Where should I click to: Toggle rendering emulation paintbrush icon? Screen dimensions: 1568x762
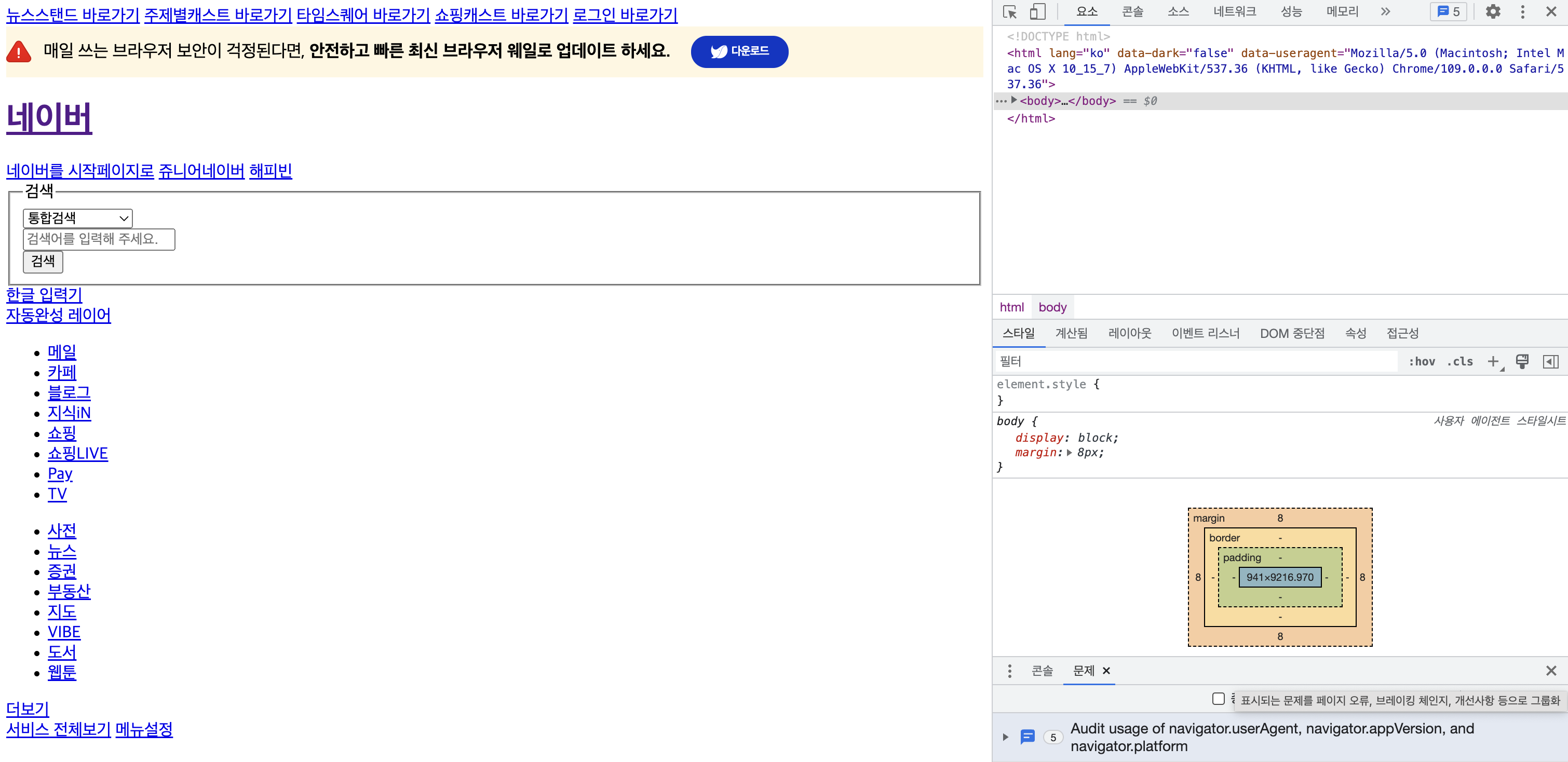coord(1522,361)
